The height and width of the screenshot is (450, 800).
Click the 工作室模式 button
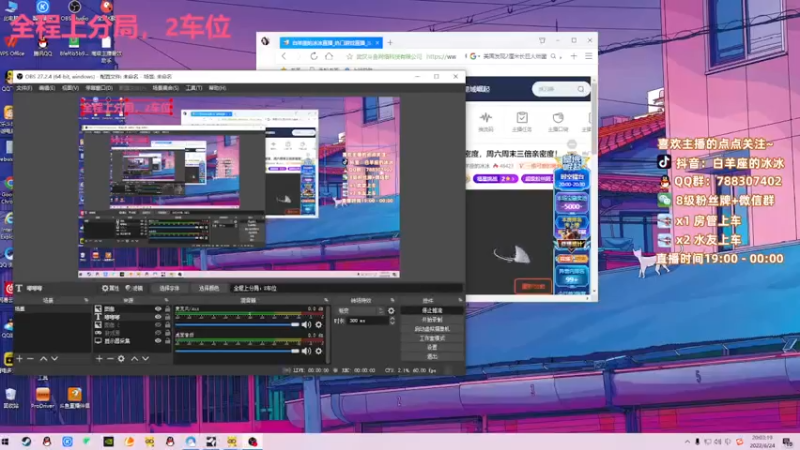432,338
